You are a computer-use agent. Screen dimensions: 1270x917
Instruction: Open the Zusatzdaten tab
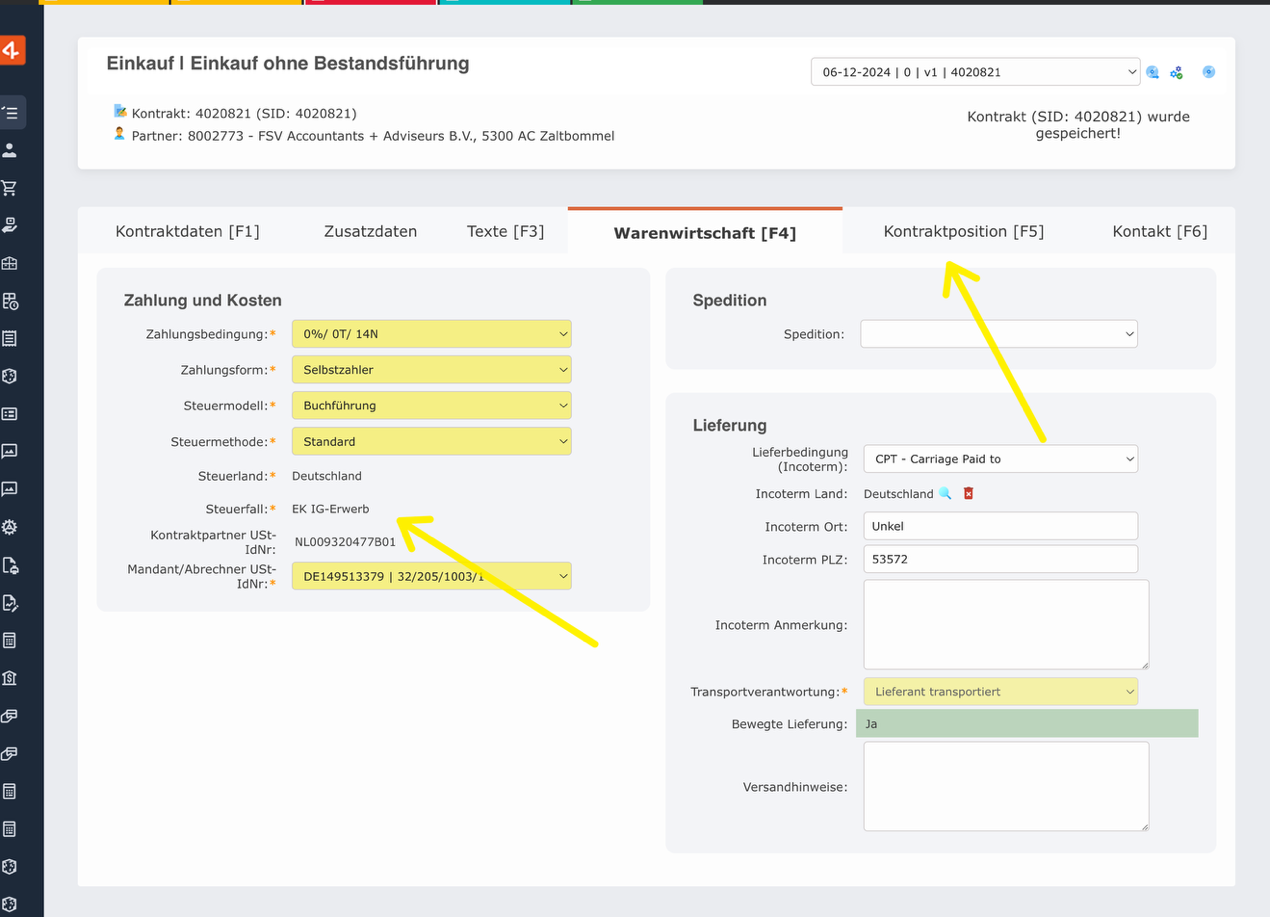(370, 231)
